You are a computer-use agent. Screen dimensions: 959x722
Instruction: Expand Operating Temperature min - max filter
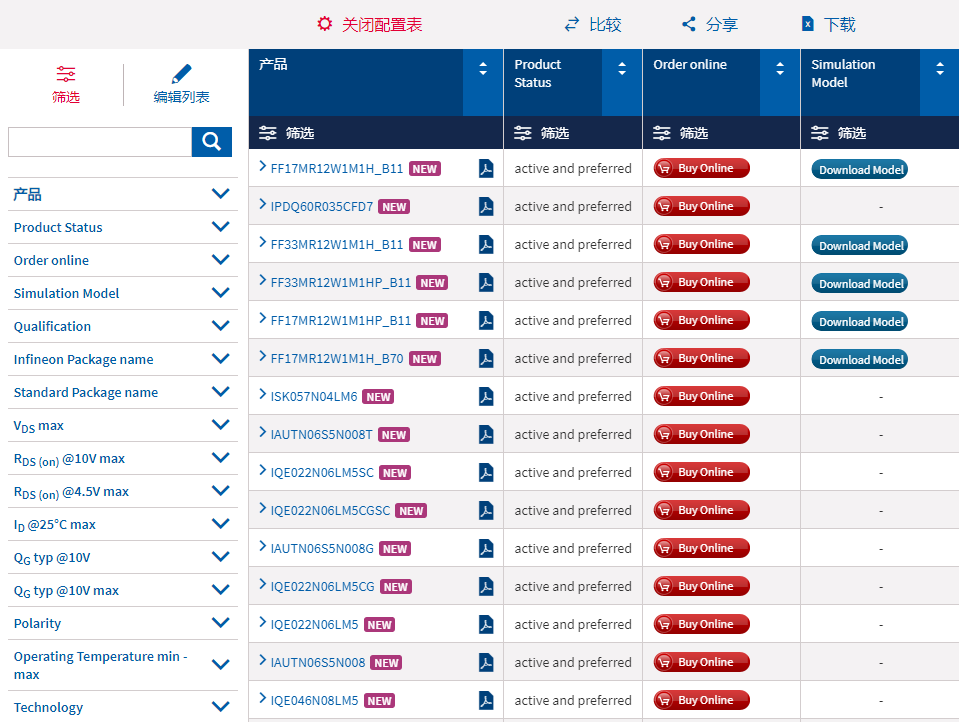pos(220,665)
